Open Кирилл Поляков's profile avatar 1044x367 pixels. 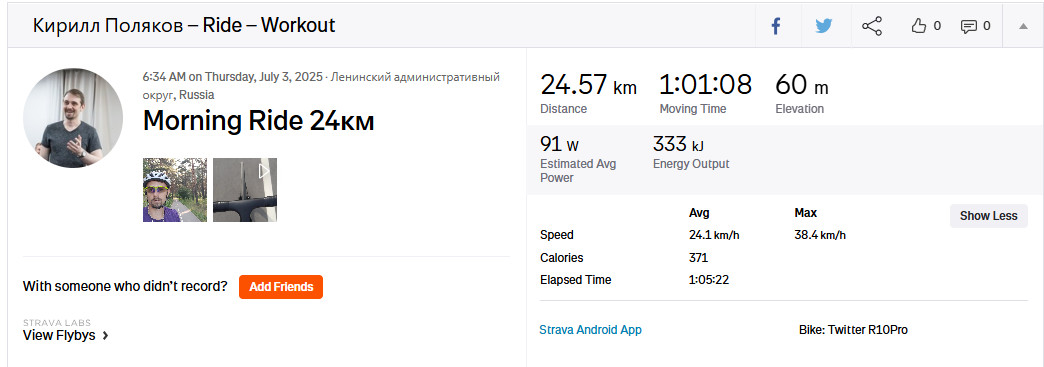click(73, 118)
